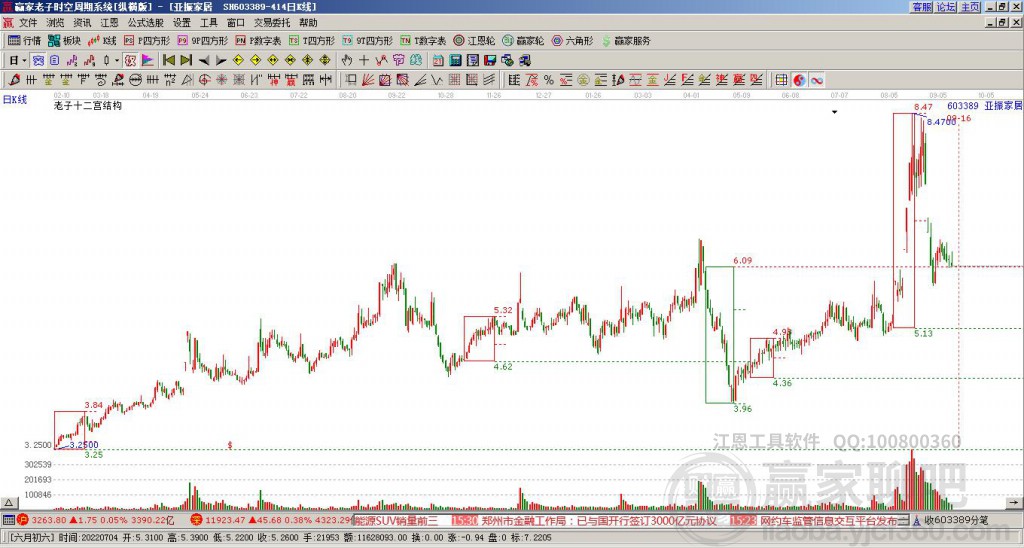The width and height of the screenshot is (1024, 548).
Task: Click the 收603389分笔 status entry
Action: coord(956,521)
